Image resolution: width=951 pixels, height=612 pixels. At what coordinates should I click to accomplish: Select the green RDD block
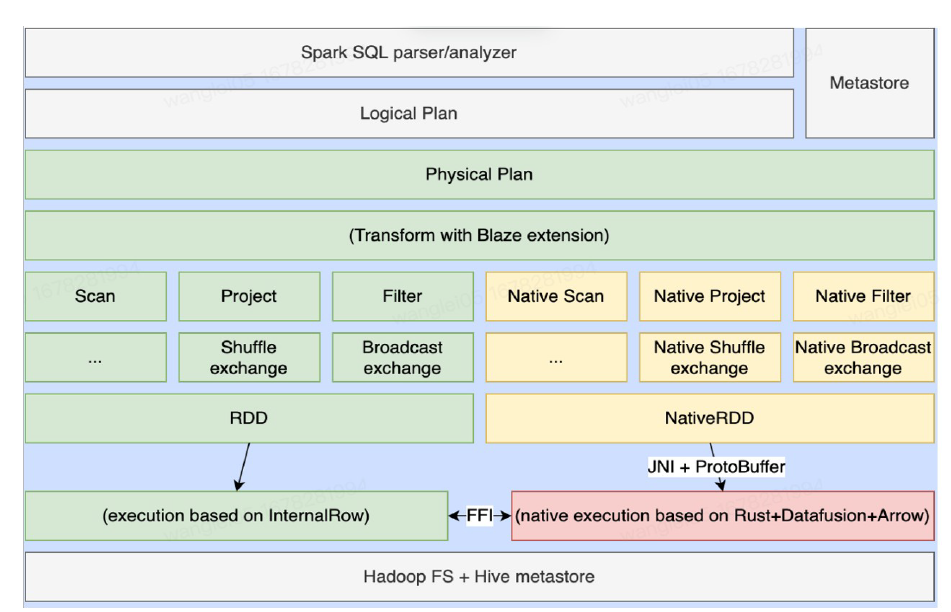point(249,419)
